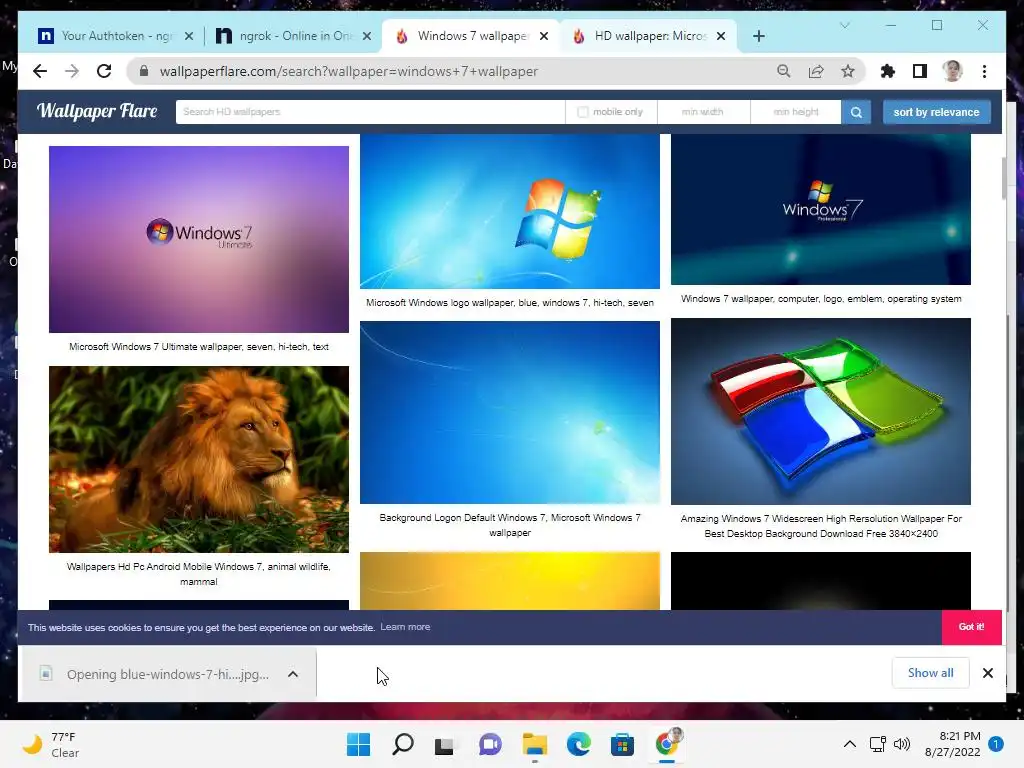Image resolution: width=1024 pixels, height=768 pixels.
Task: Open File Explorer from taskbar
Action: pyautogui.click(x=534, y=744)
